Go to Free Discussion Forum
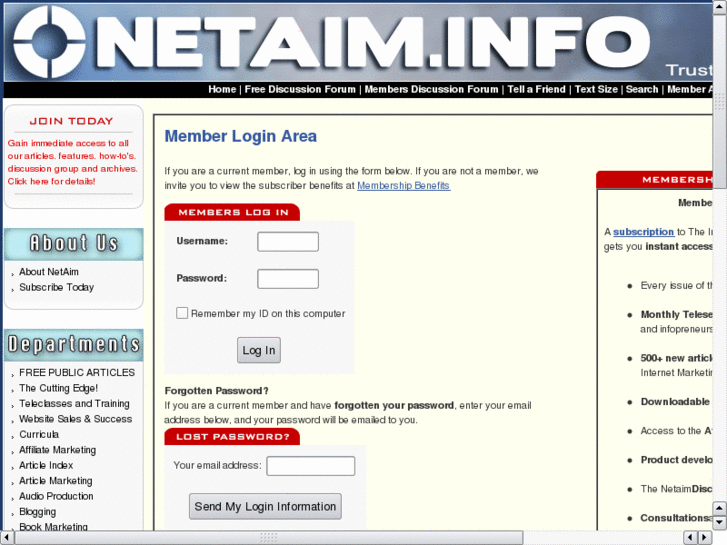727x545 pixels. [300, 90]
